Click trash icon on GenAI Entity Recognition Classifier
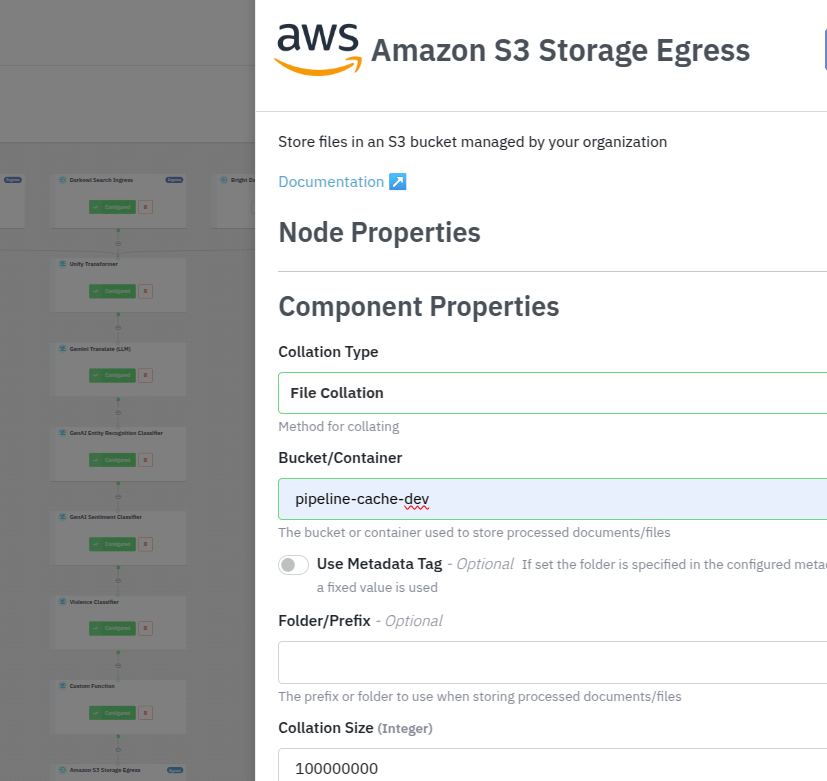Viewport: 827px width, 781px height. (x=145, y=460)
